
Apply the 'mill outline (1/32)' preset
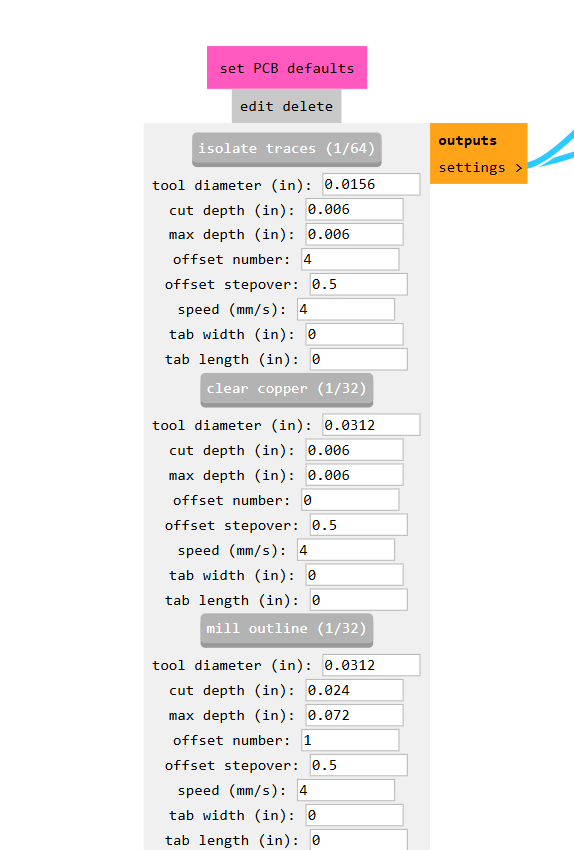click(x=287, y=629)
